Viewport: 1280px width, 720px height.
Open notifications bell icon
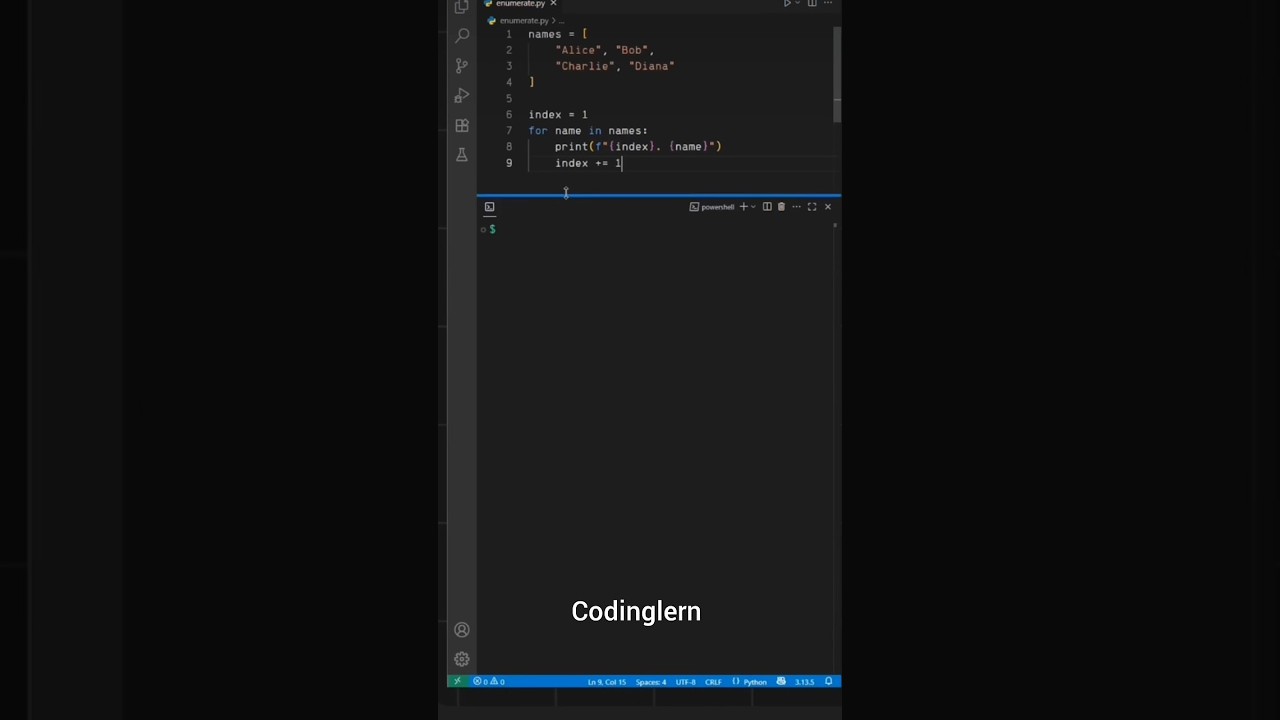pos(828,682)
